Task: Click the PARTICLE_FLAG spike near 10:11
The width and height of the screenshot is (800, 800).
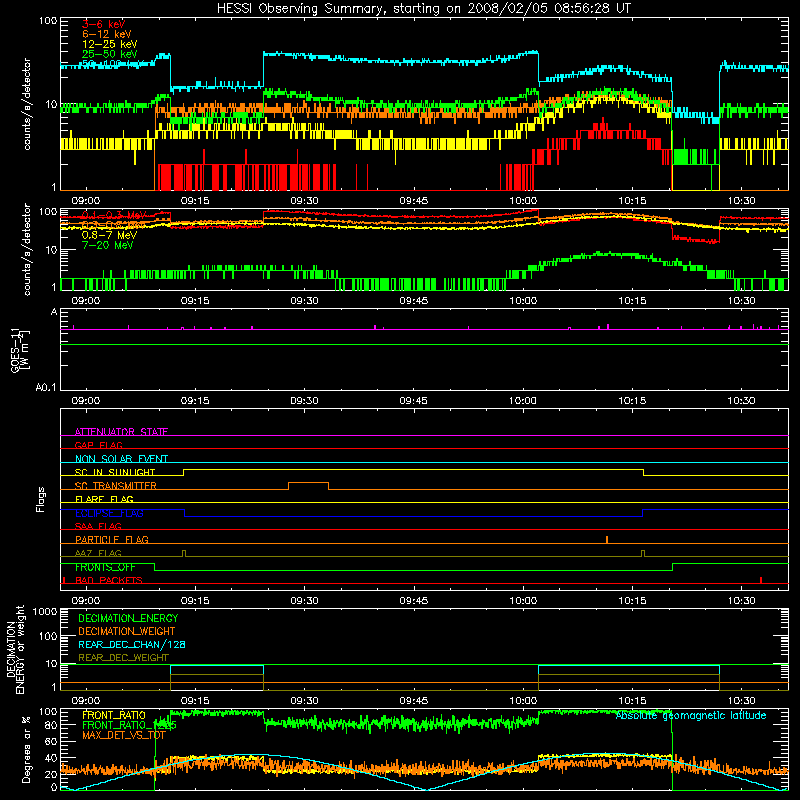Action: coord(607,539)
